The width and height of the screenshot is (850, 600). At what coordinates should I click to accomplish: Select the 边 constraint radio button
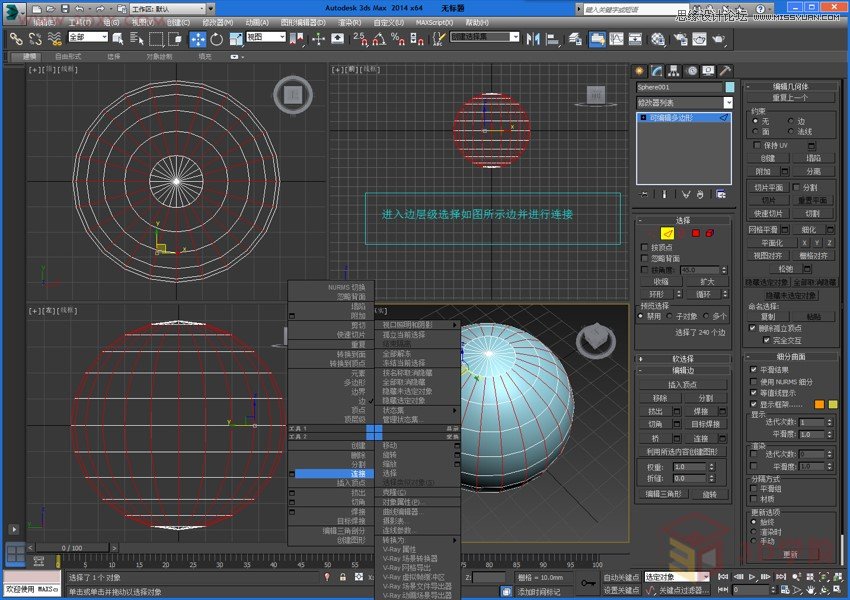793,120
